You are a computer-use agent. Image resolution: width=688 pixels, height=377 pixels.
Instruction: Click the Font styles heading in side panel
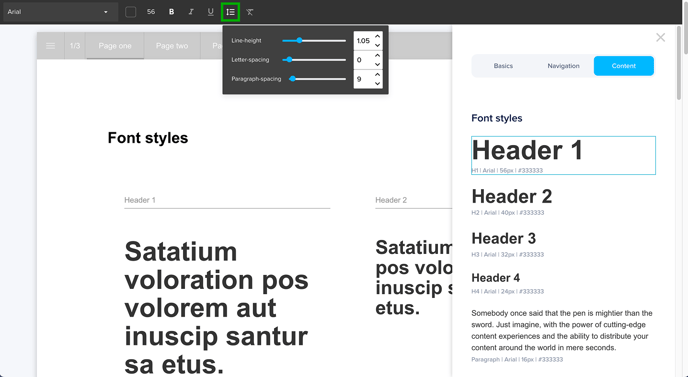tap(497, 118)
